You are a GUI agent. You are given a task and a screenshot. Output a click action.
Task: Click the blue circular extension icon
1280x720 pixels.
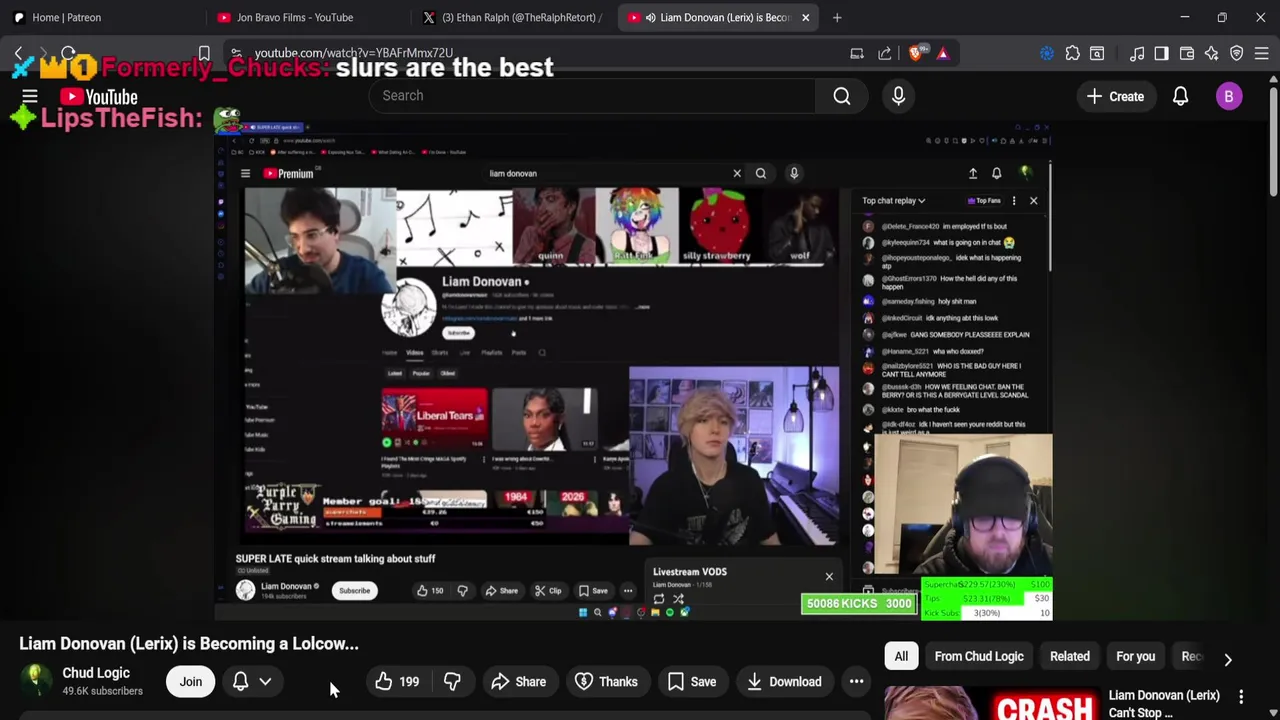coord(1047,53)
